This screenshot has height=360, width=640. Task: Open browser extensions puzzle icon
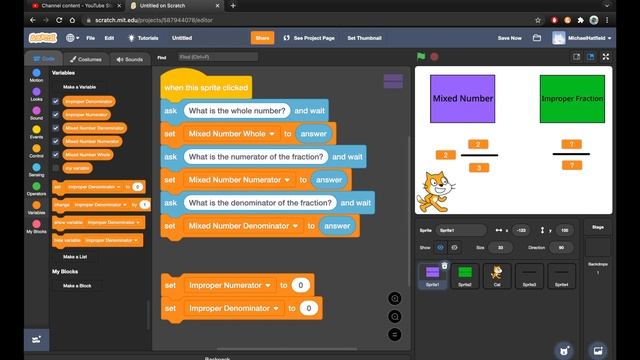(580, 20)
